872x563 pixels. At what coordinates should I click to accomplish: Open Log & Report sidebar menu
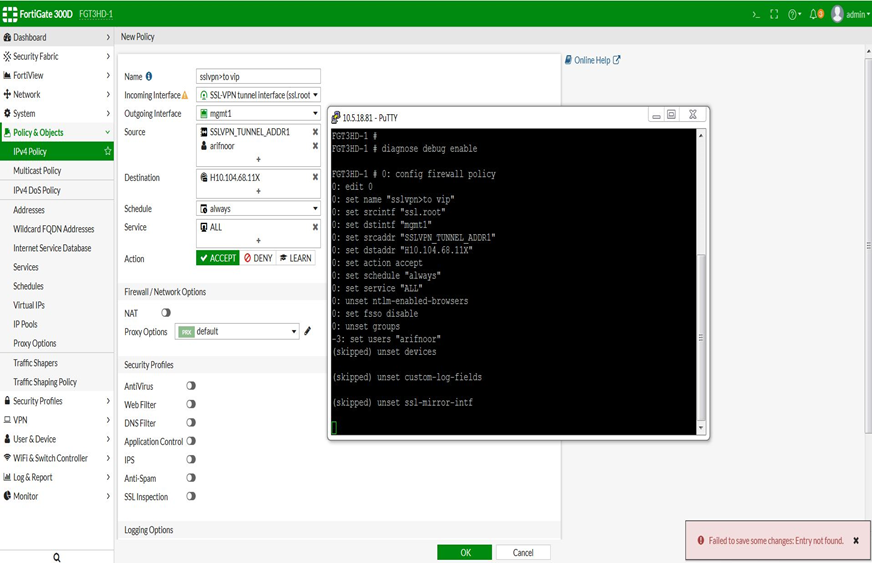coord(57,477)
